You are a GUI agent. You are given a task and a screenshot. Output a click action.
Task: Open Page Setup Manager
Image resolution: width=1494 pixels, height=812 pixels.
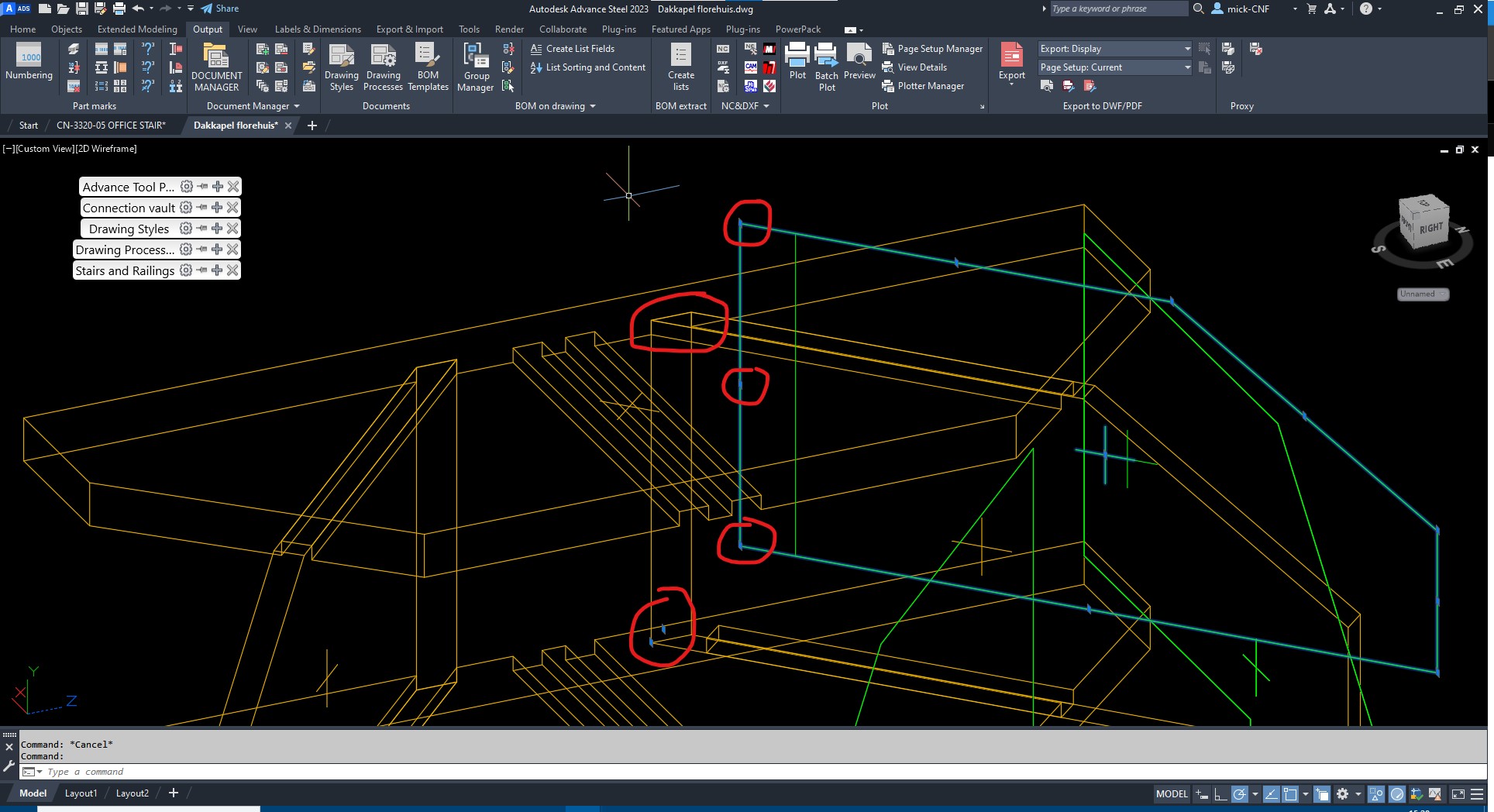tap(932, 49)
